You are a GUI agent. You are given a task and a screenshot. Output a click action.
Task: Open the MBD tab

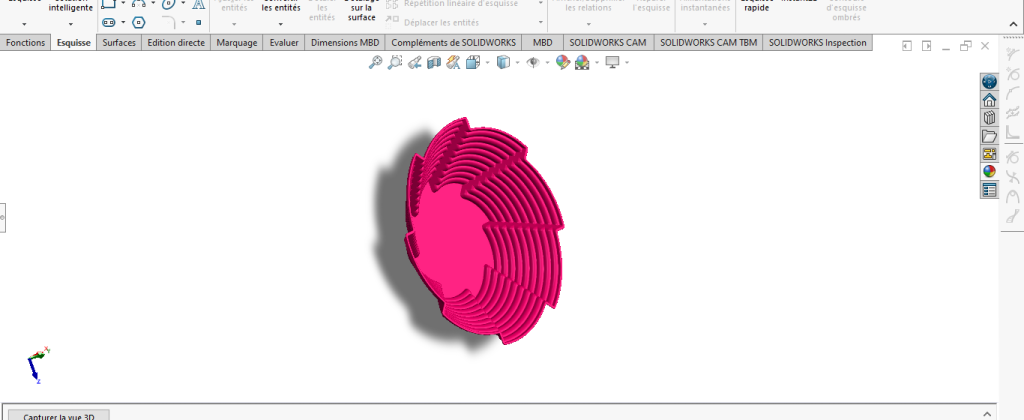pos(543,42)
